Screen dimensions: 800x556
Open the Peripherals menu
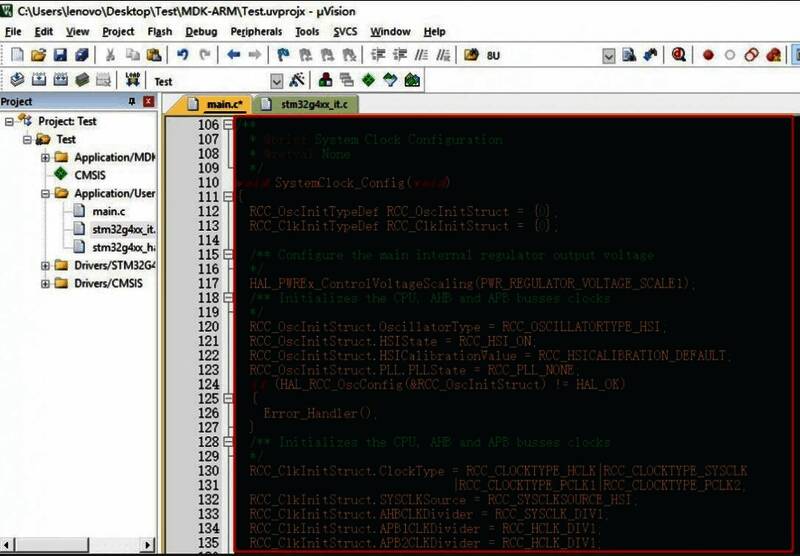click(256, 32)
